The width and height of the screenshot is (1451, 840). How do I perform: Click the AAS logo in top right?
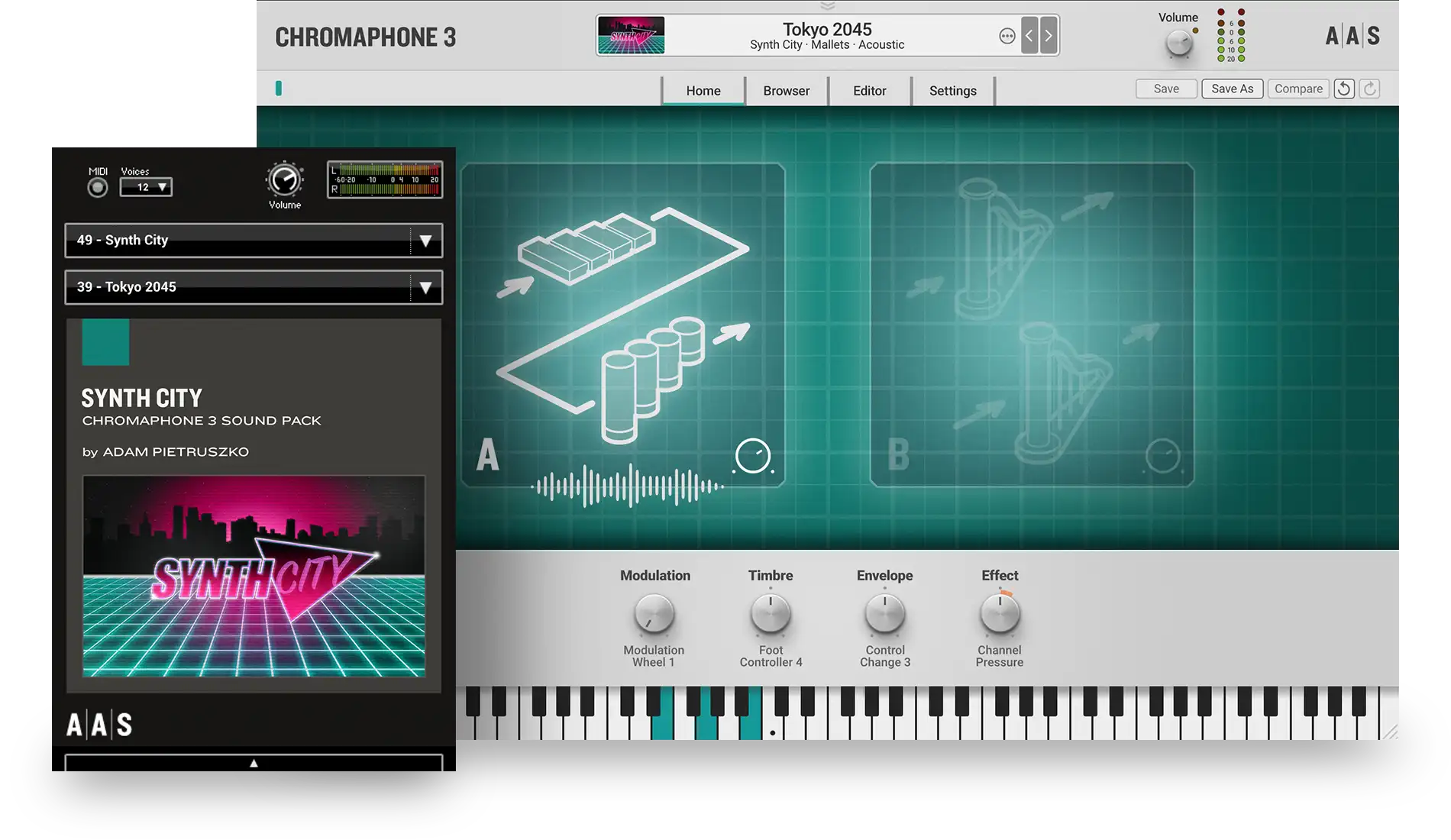tap(1352, 36)
